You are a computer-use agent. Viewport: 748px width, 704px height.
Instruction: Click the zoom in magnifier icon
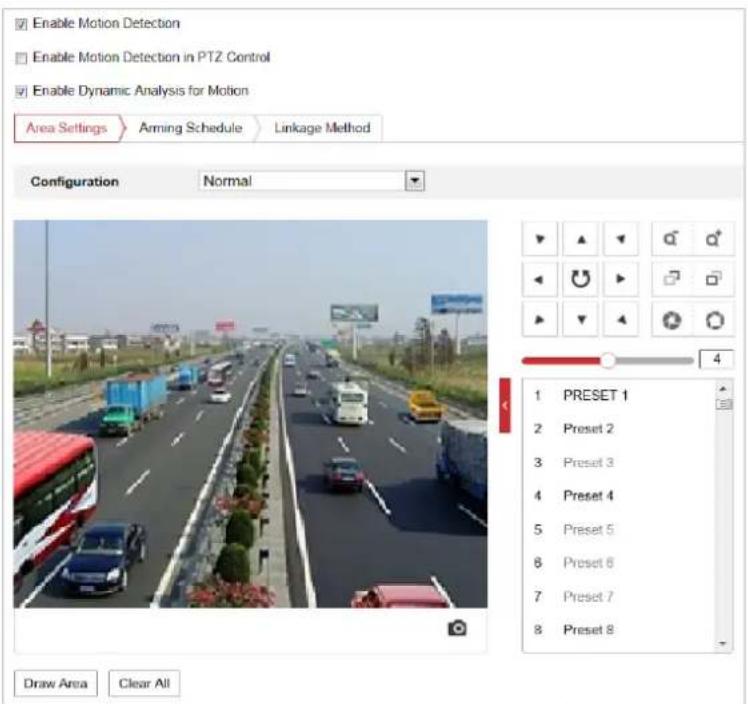[x=713, y=238]
